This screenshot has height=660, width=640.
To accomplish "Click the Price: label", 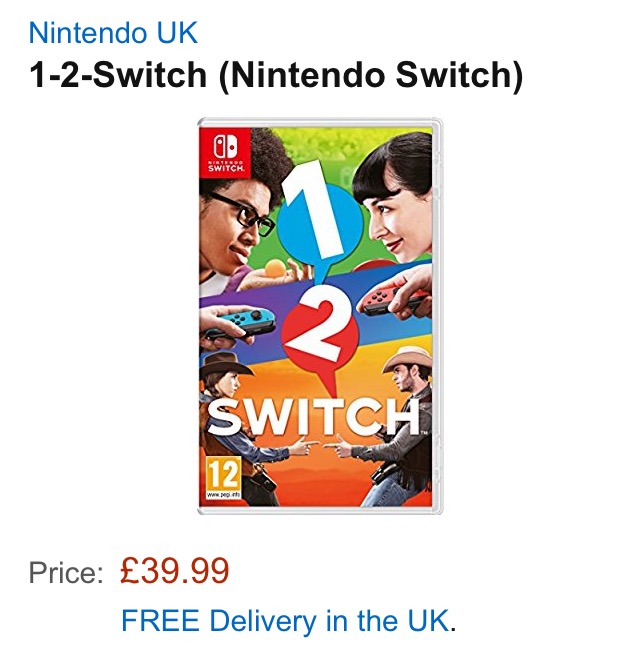I will click(x=66, y=573).
